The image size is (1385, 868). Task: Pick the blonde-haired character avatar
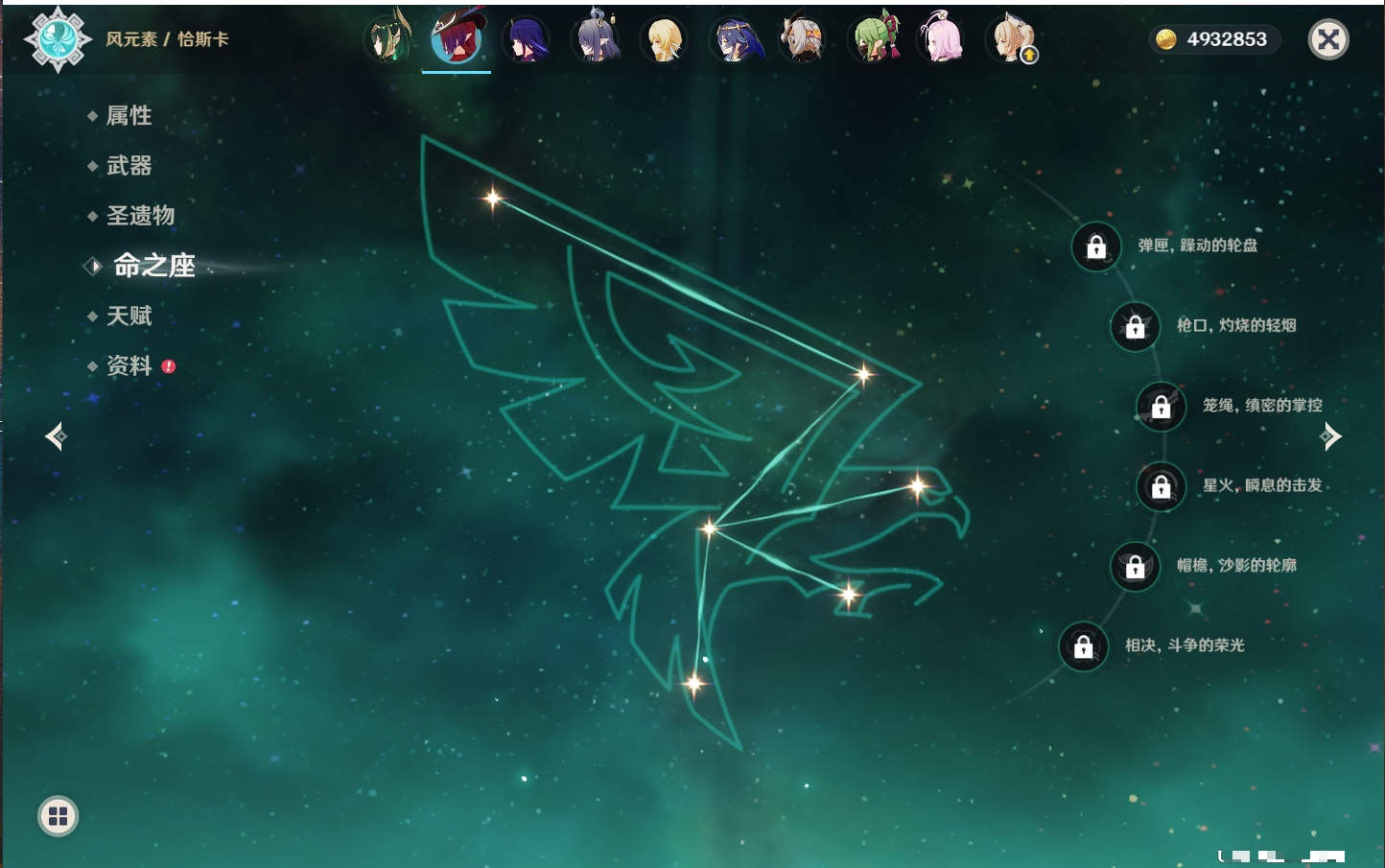pos(664,39)
